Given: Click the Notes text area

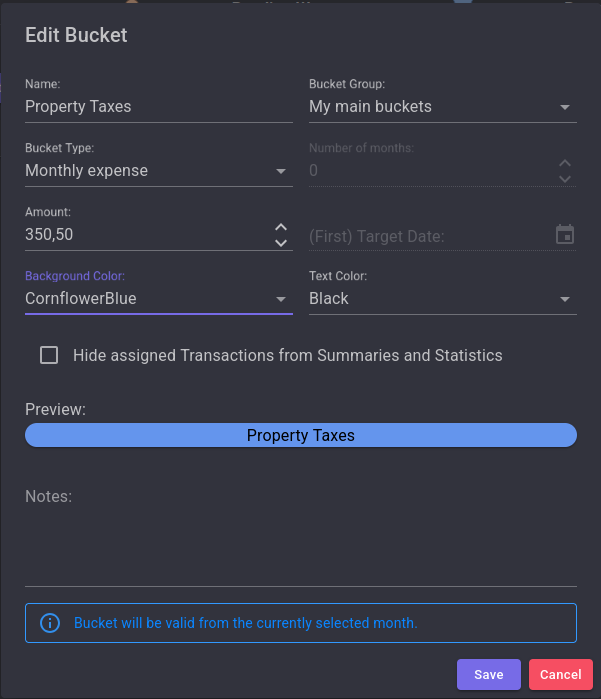Looking at the screenshot, I should point(301,540).
